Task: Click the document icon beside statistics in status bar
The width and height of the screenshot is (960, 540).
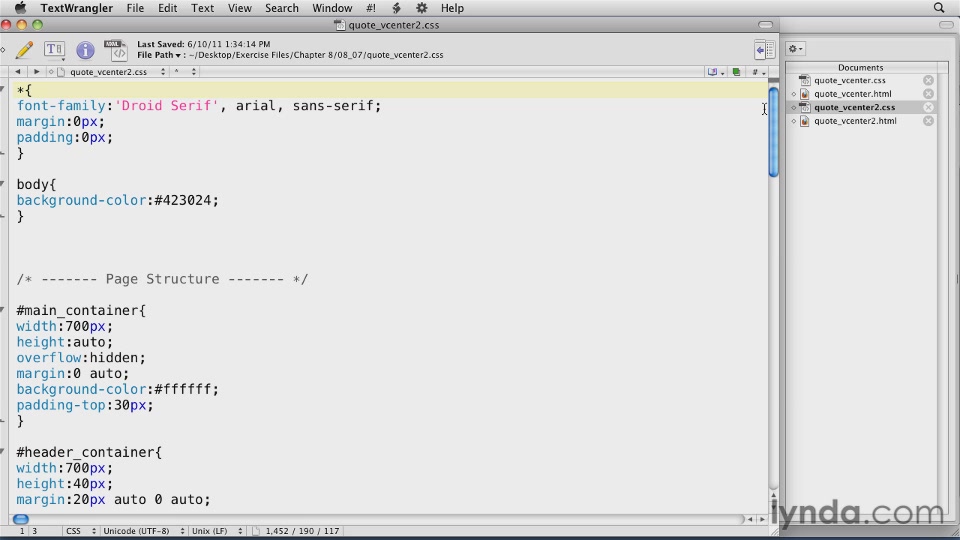Action: tap(256, 531)
